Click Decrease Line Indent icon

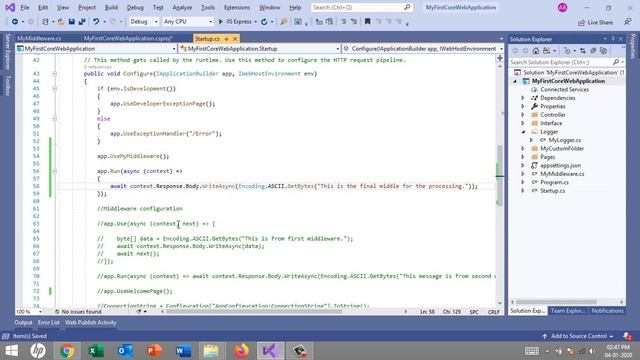(319, 22)
